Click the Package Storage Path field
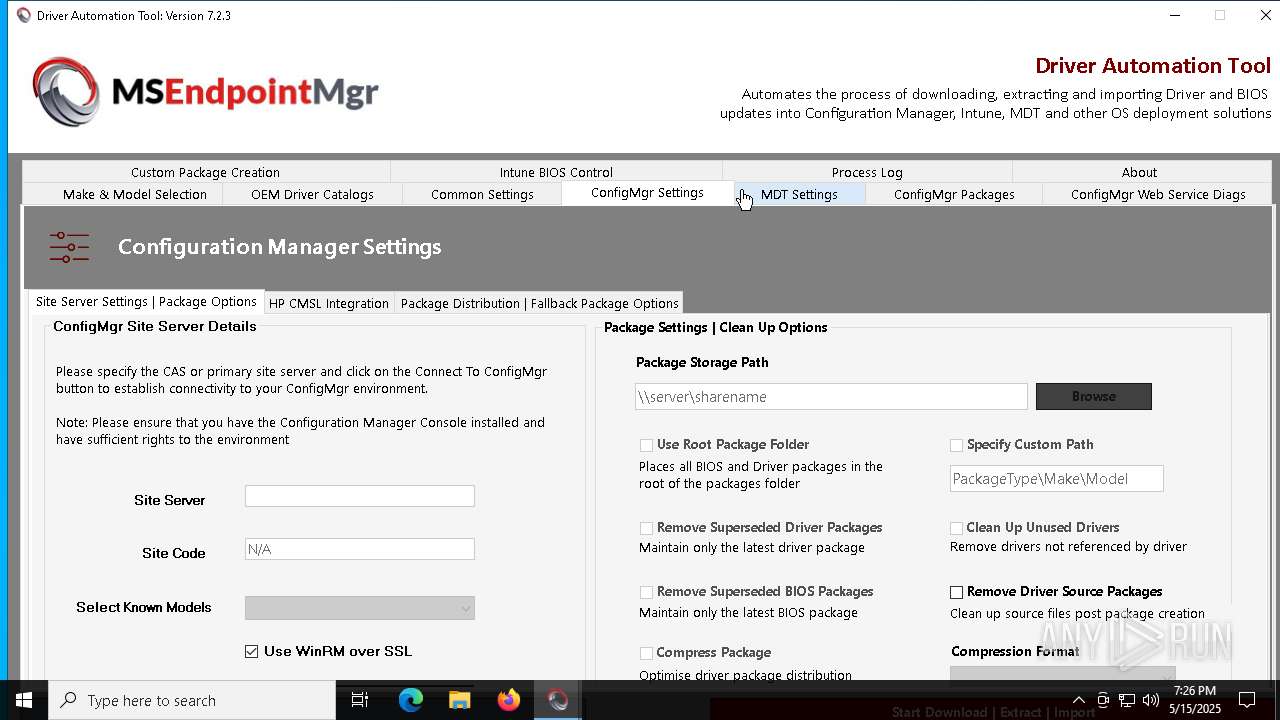 pos(831,396)
